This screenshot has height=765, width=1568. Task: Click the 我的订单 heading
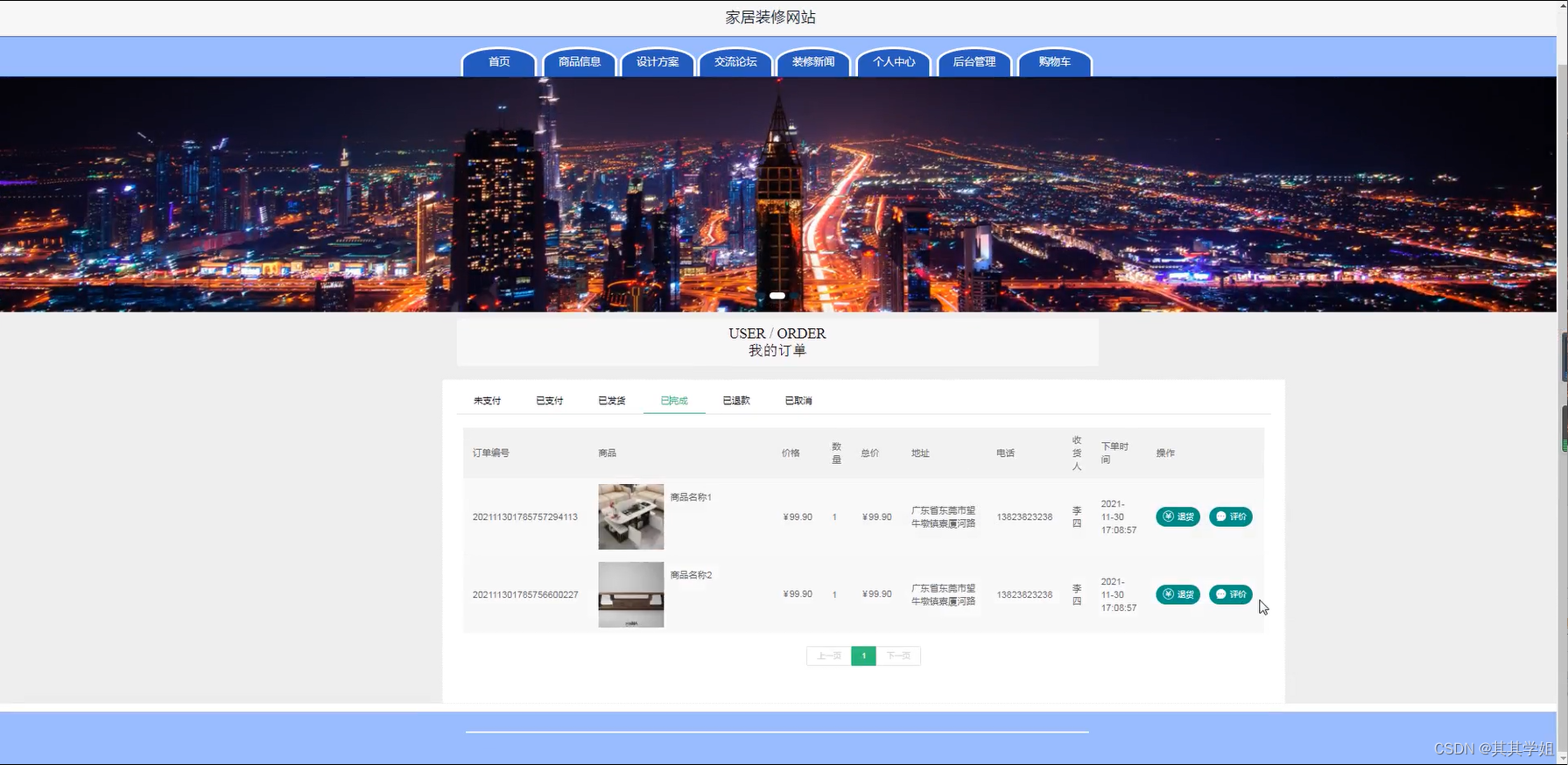(x=777, y=351)
